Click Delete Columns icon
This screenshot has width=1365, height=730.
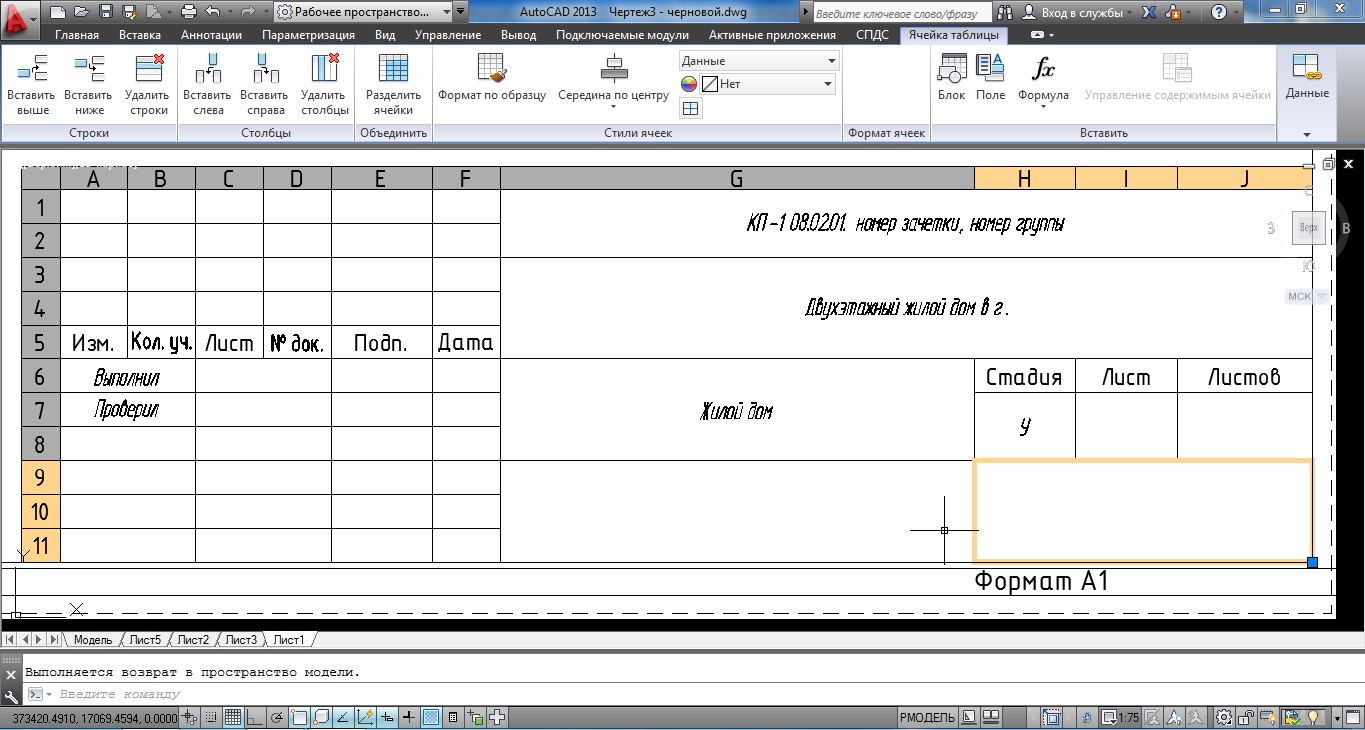[x=325, y=69]
